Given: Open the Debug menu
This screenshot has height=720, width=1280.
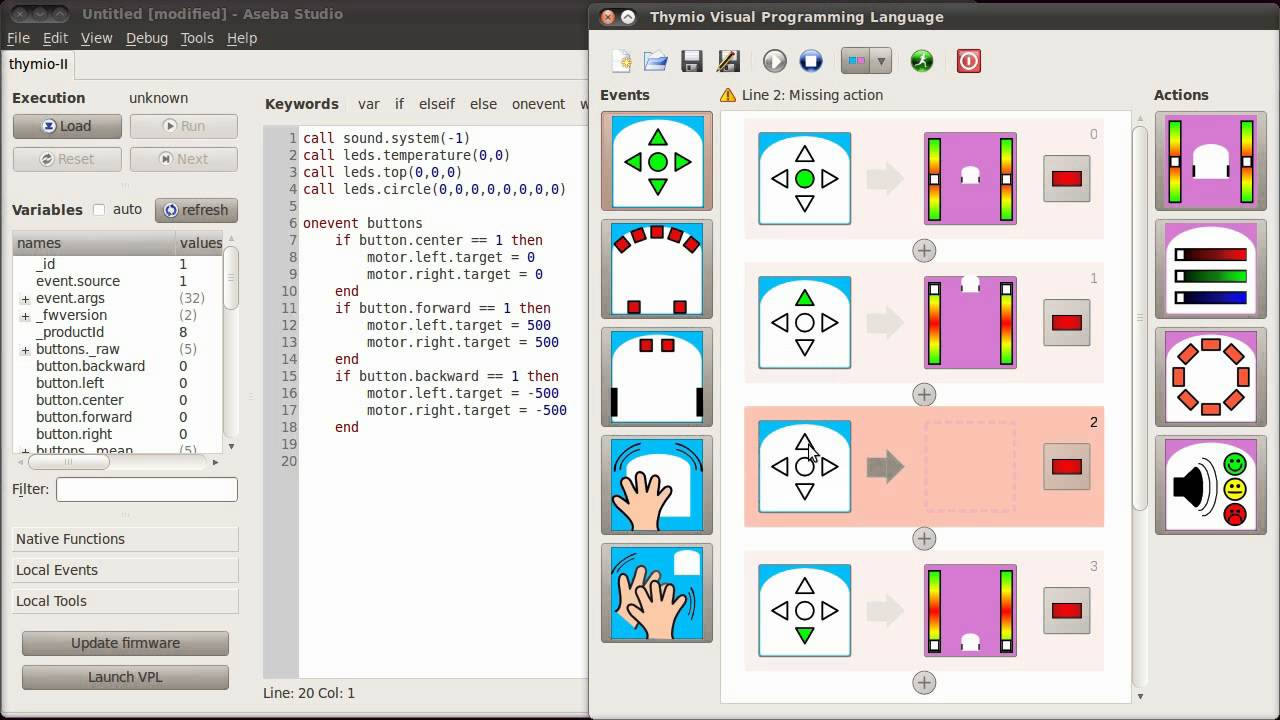Looking at the screenshot, I should coord(147,38).
